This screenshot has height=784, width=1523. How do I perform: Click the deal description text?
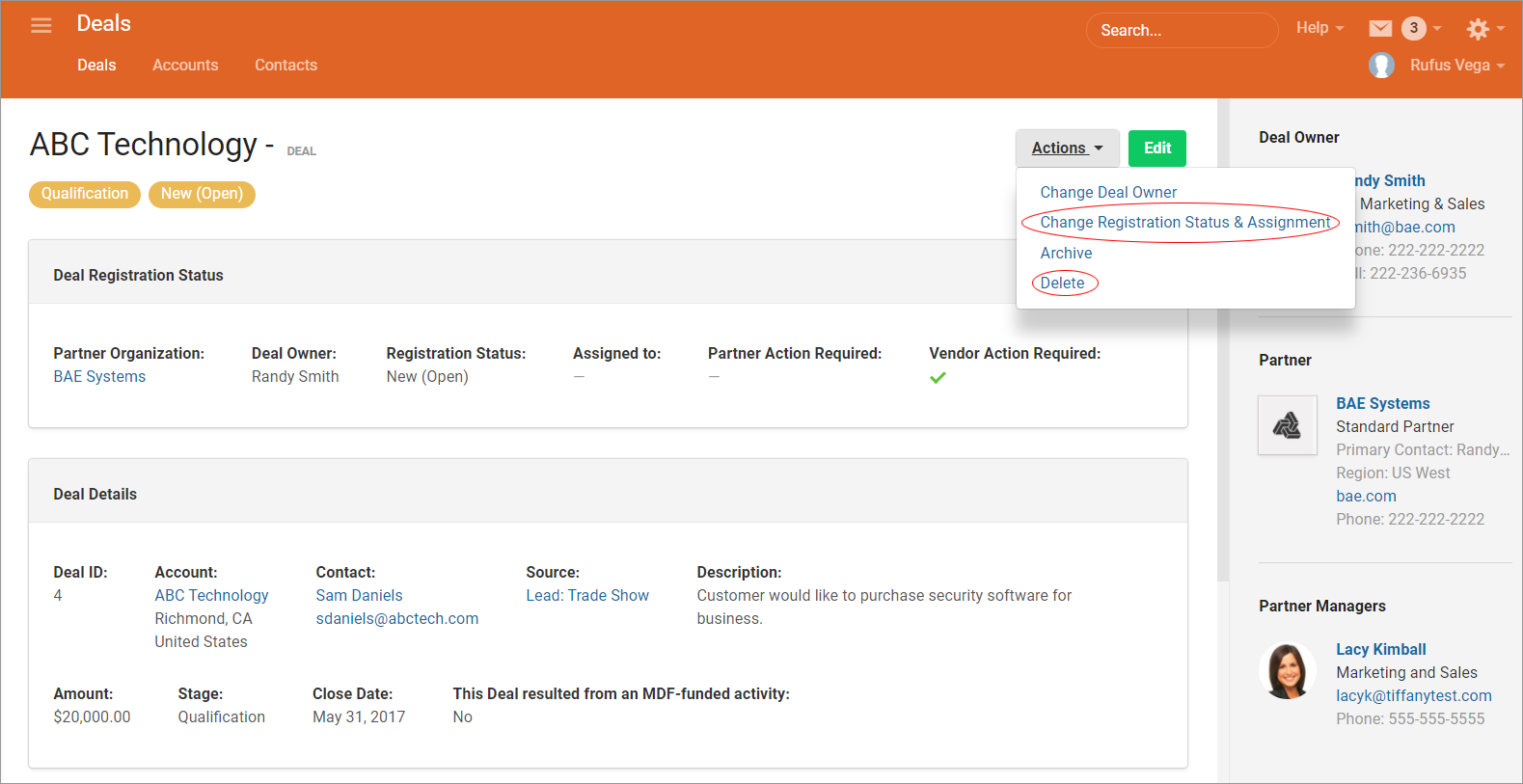coord(884,608)
